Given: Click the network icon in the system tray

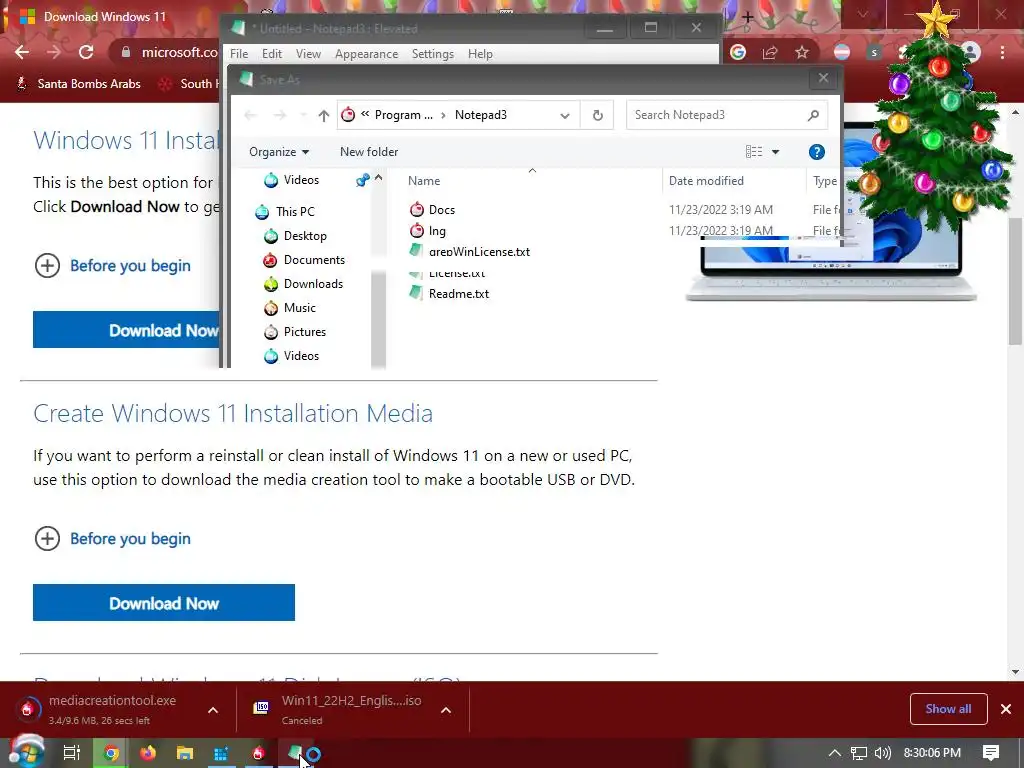Looking at the screenshot, I should (x=859, y=753).
